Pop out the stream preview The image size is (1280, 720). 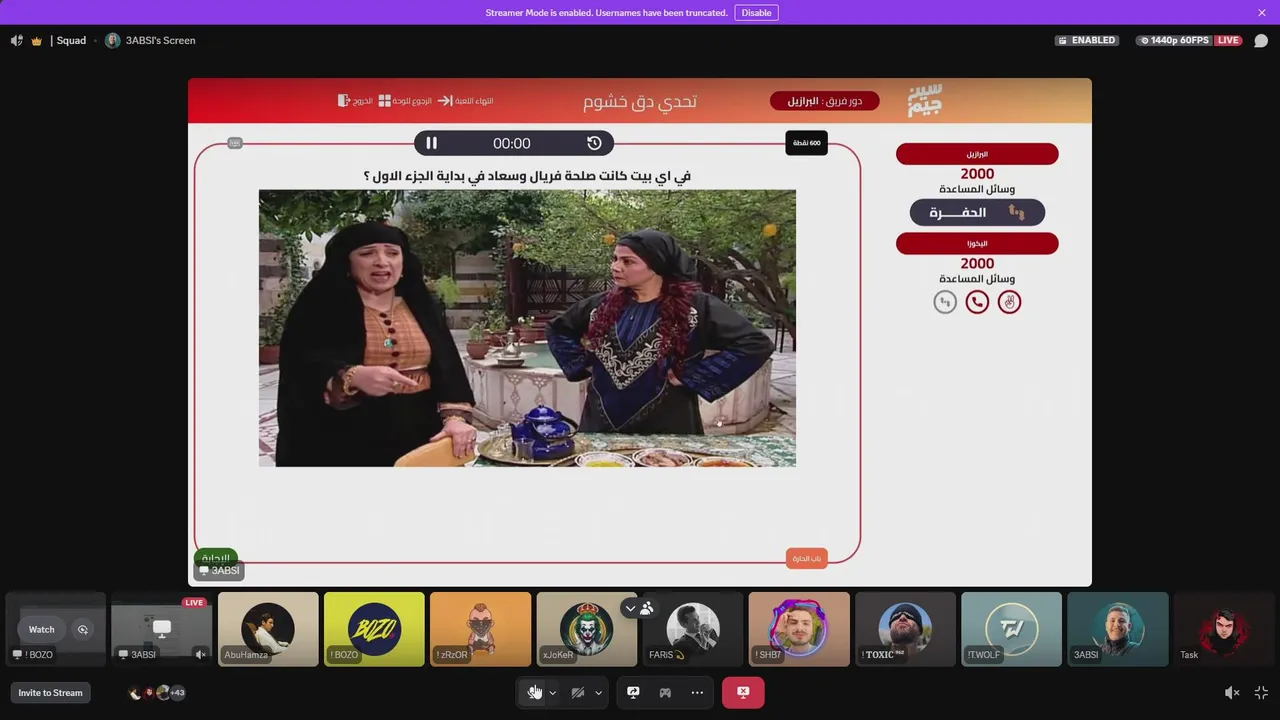coord(83,629)
